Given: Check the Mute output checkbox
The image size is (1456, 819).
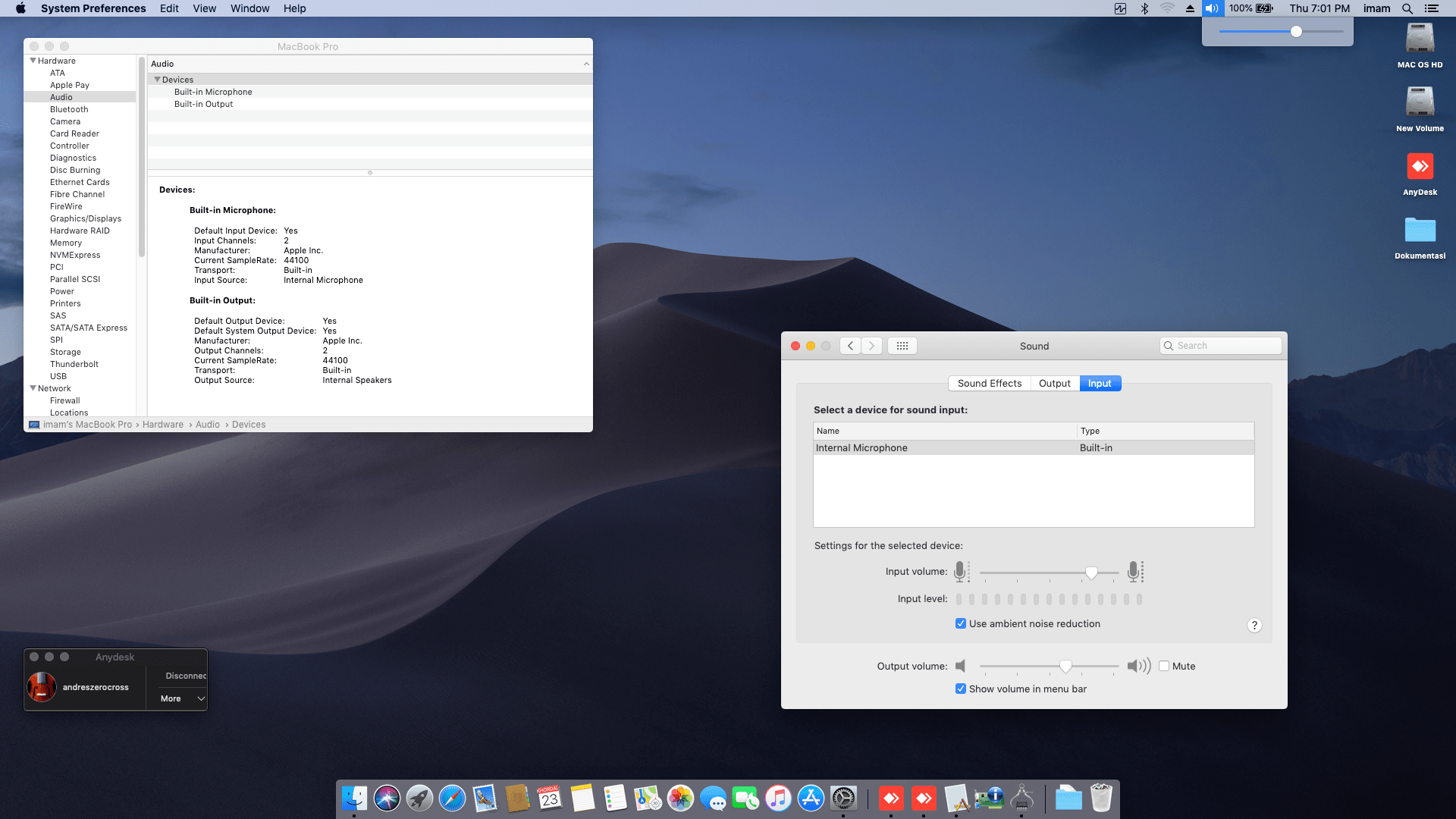Looking at the screenshot, I should pos(1164,666).
